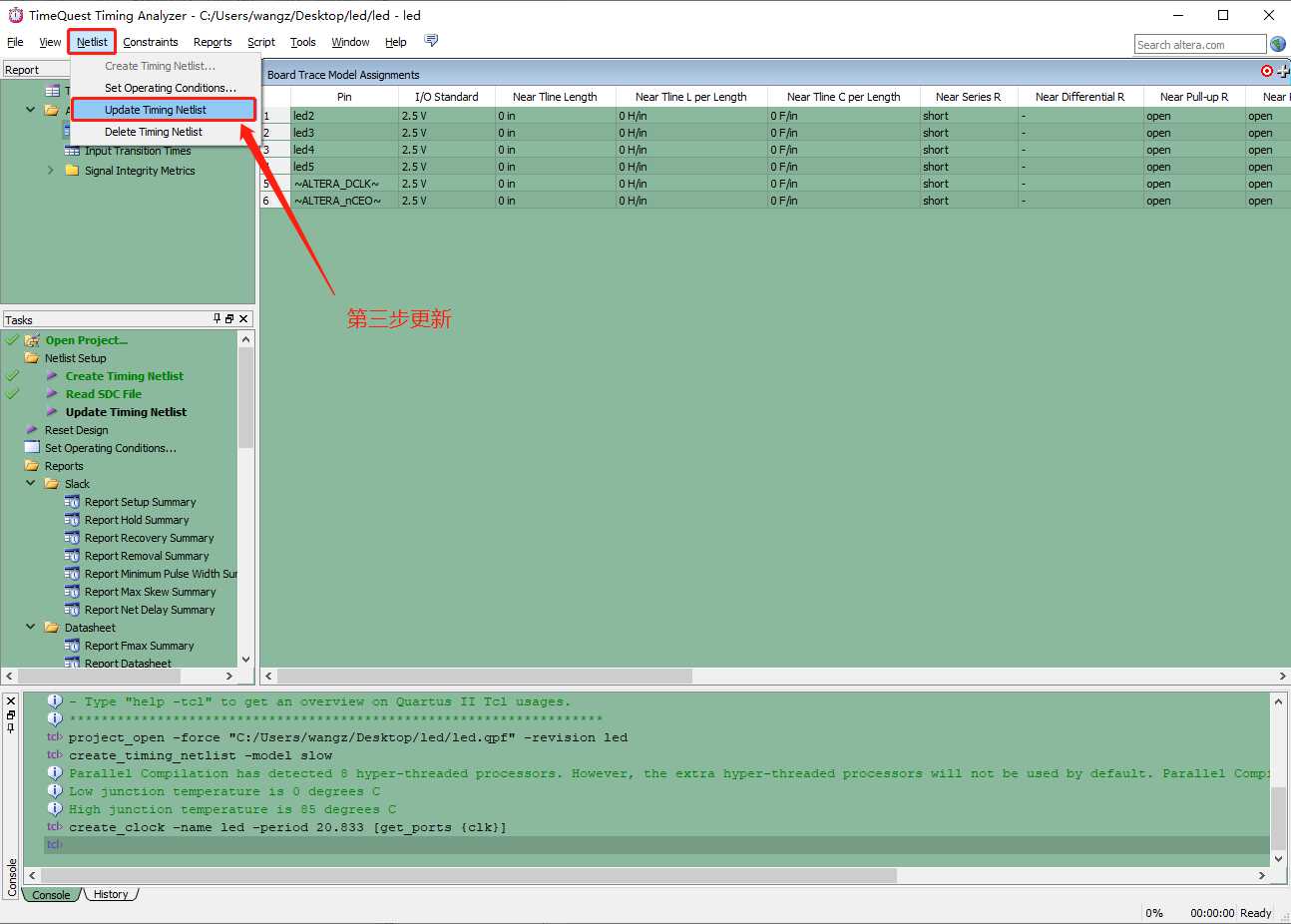Collapse the report tree folder above Input Transition Times
Screen dimensions: 1291x924
(x=31, y=110)
